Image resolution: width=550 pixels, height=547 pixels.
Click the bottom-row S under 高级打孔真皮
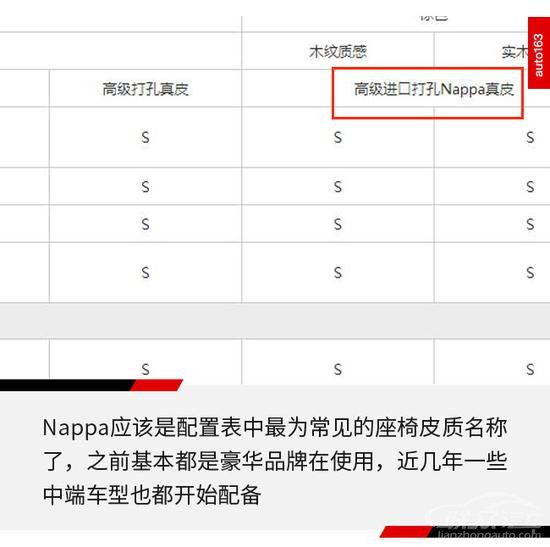pyautogui.click(x=145, y=369)
